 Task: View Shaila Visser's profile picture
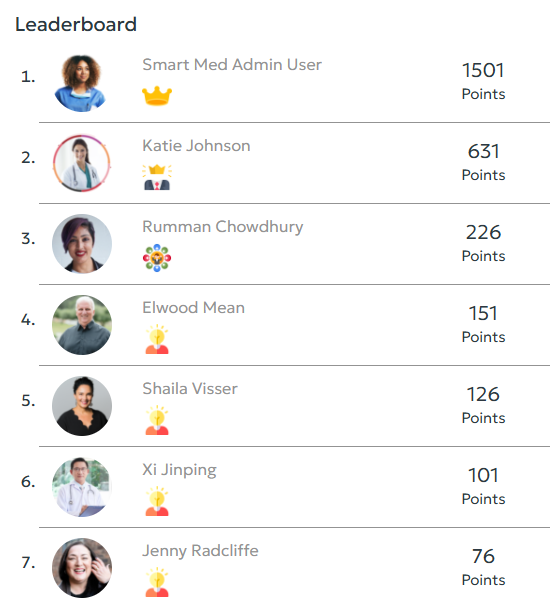pyautogui.click(x=82, y=406)
